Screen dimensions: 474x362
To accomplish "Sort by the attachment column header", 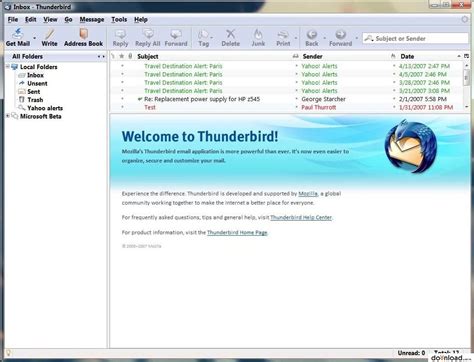I will pyautogui.click(x=130, y=56).
